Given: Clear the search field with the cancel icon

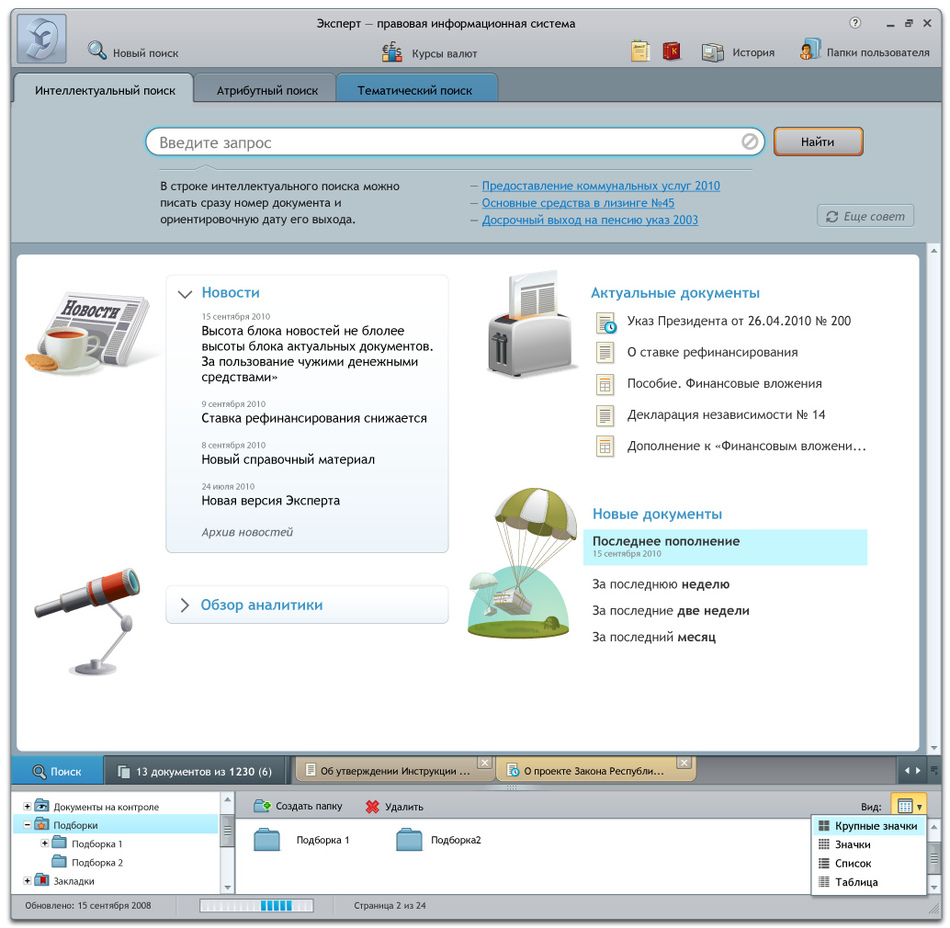Looking at the screenshot, I should click(x=749, y=142).
